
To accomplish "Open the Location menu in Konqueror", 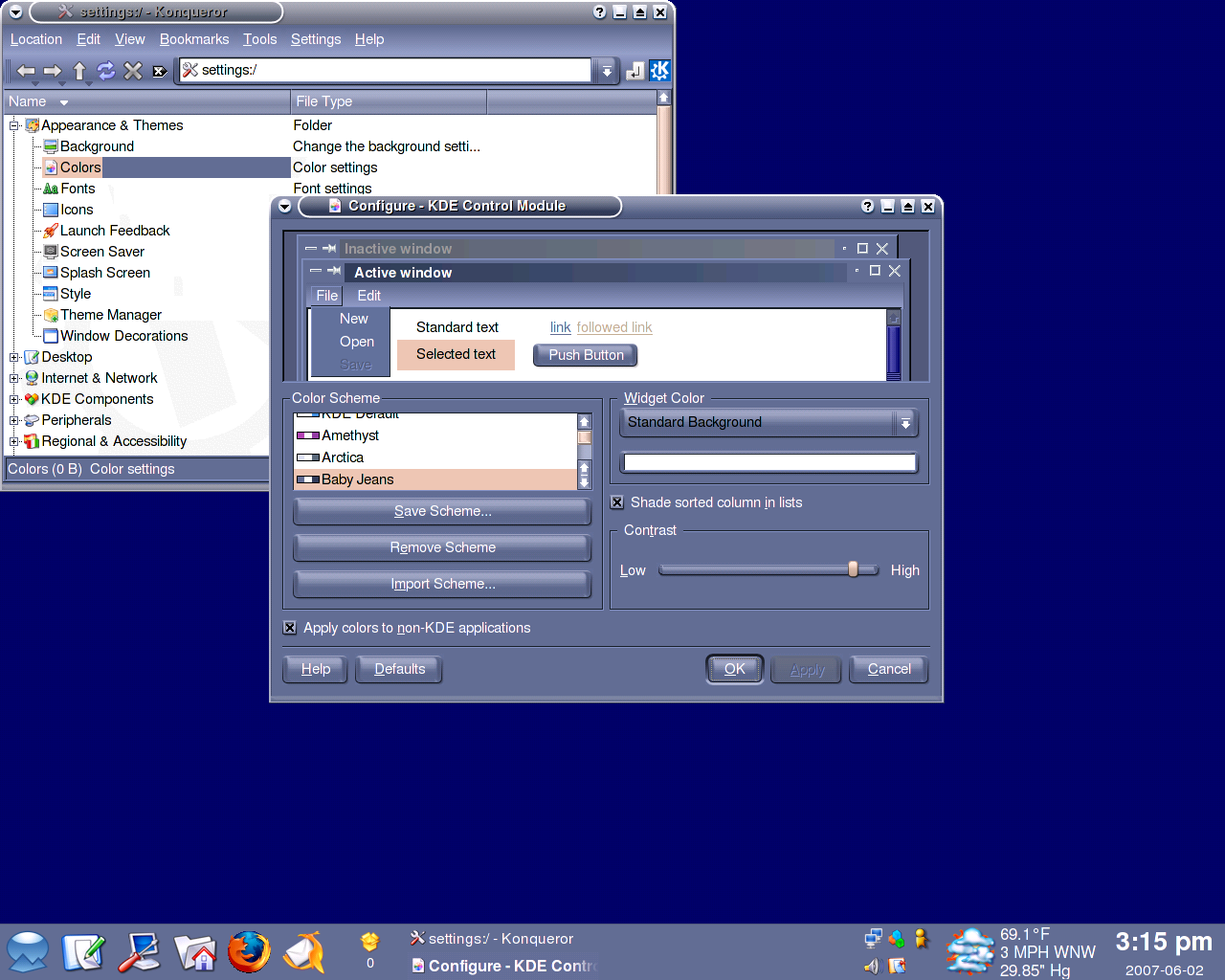I will tap(36, 39).
